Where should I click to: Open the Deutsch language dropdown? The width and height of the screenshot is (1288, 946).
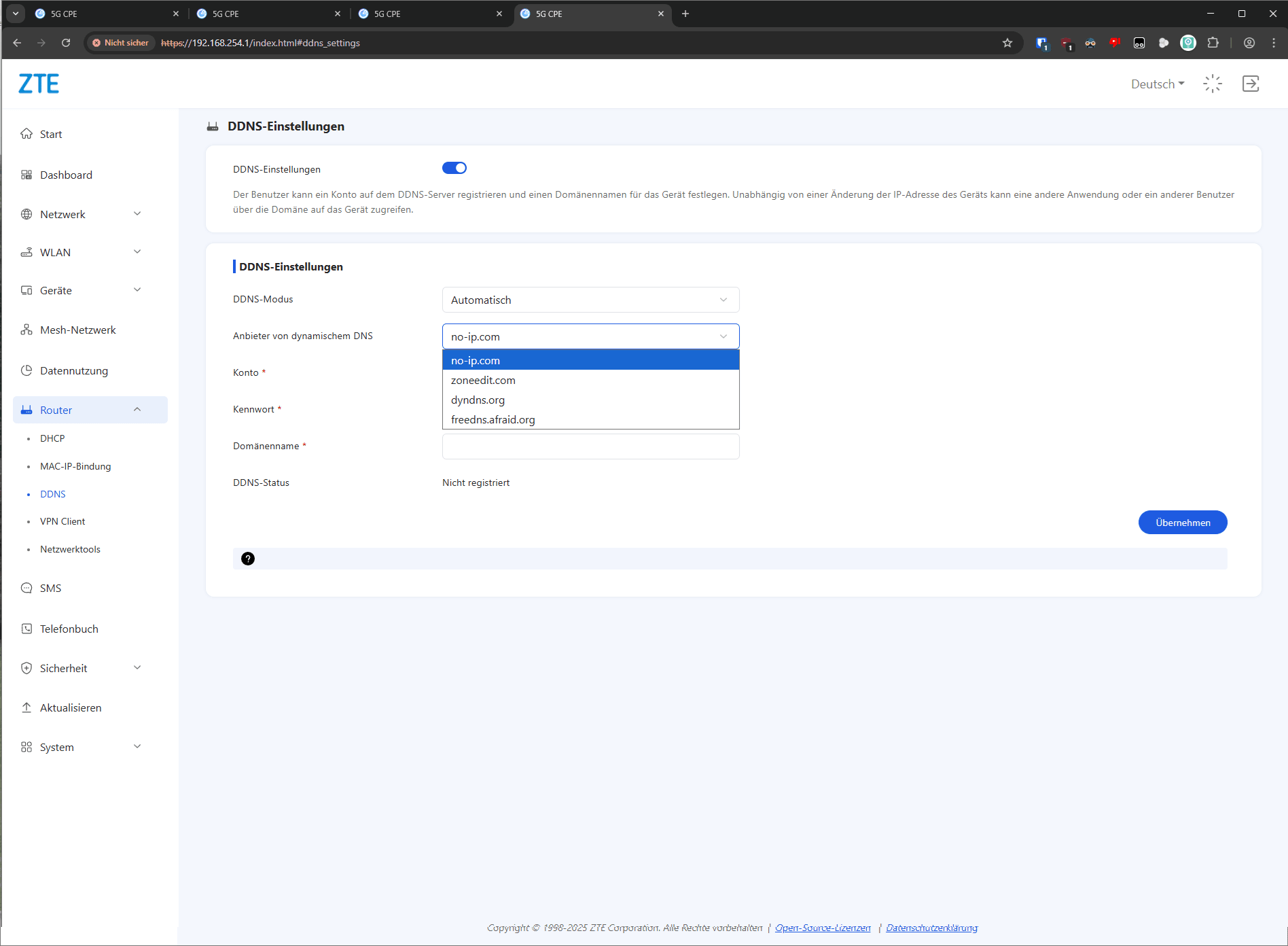coord(1158,84)
